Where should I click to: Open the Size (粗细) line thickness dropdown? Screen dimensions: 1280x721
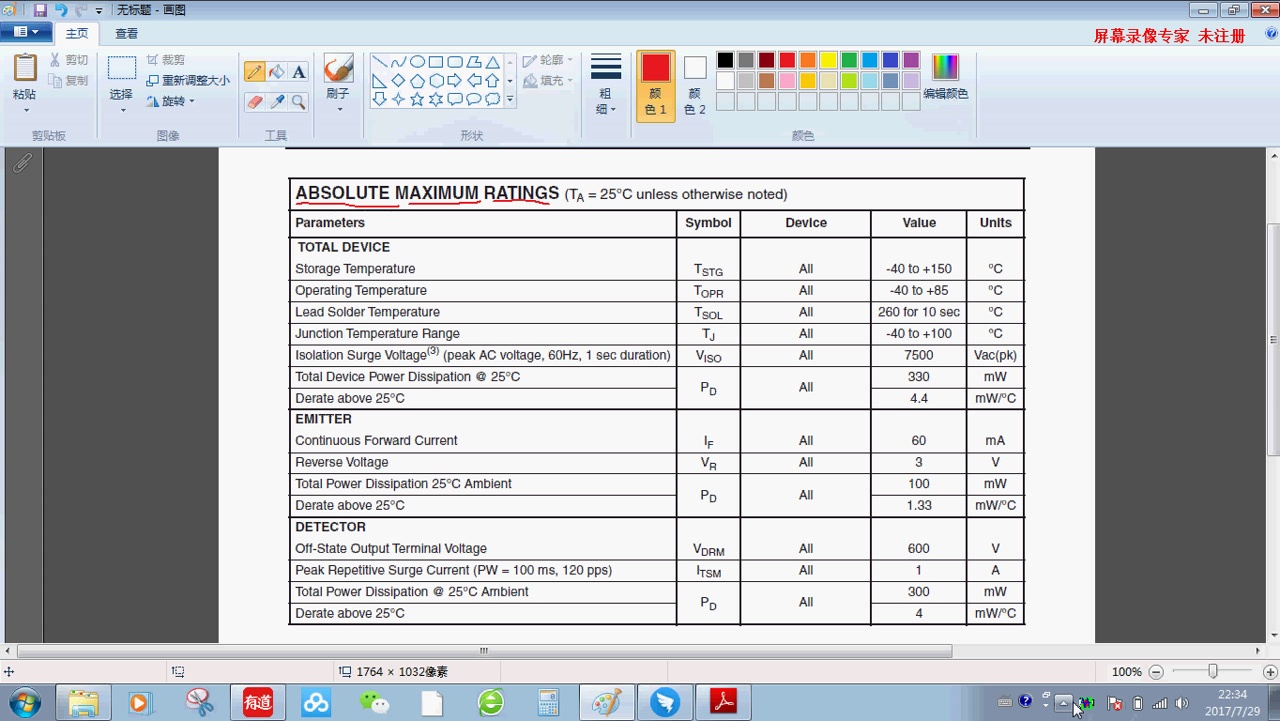coord(606,86)
